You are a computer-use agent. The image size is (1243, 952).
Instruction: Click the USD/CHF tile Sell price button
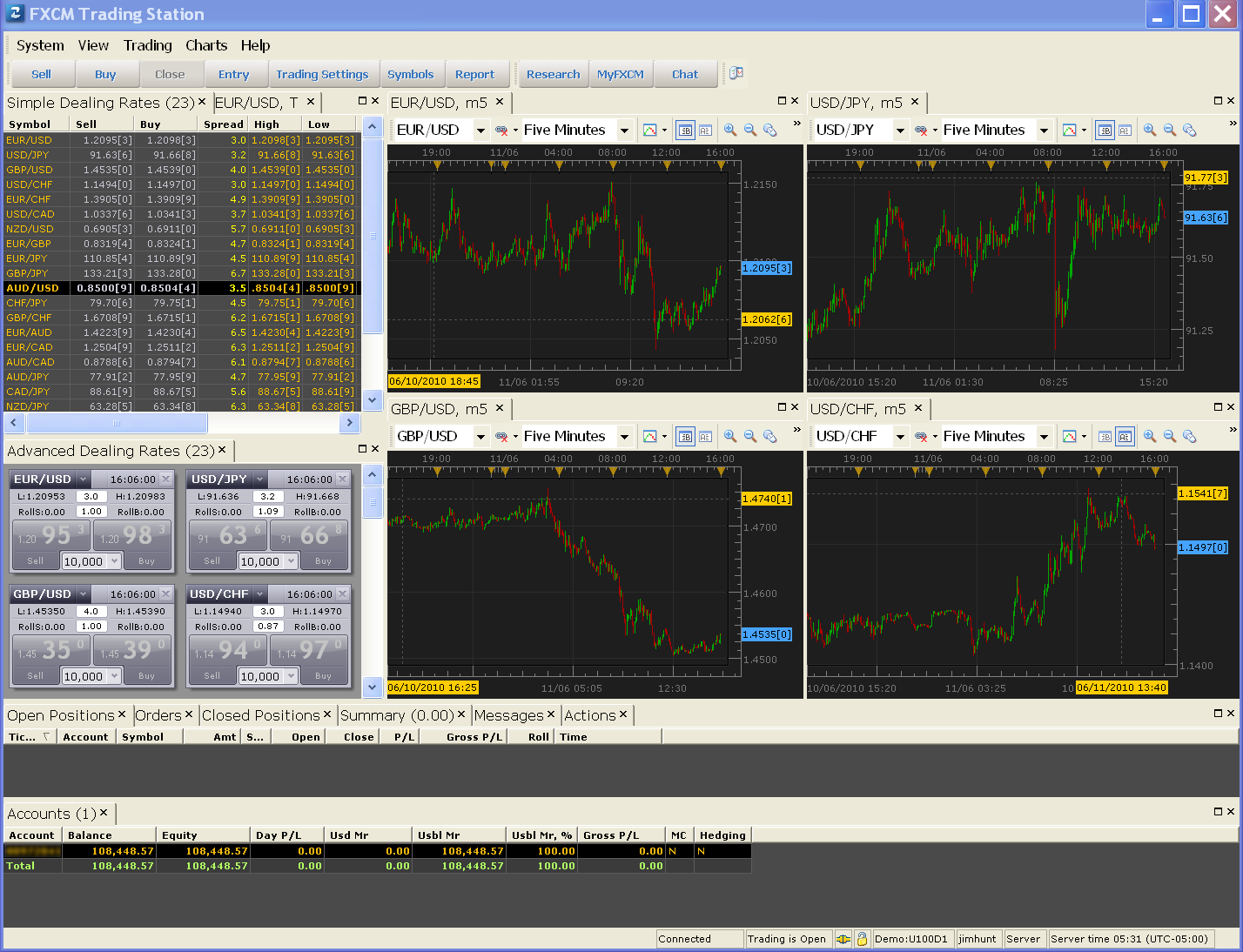227,650
